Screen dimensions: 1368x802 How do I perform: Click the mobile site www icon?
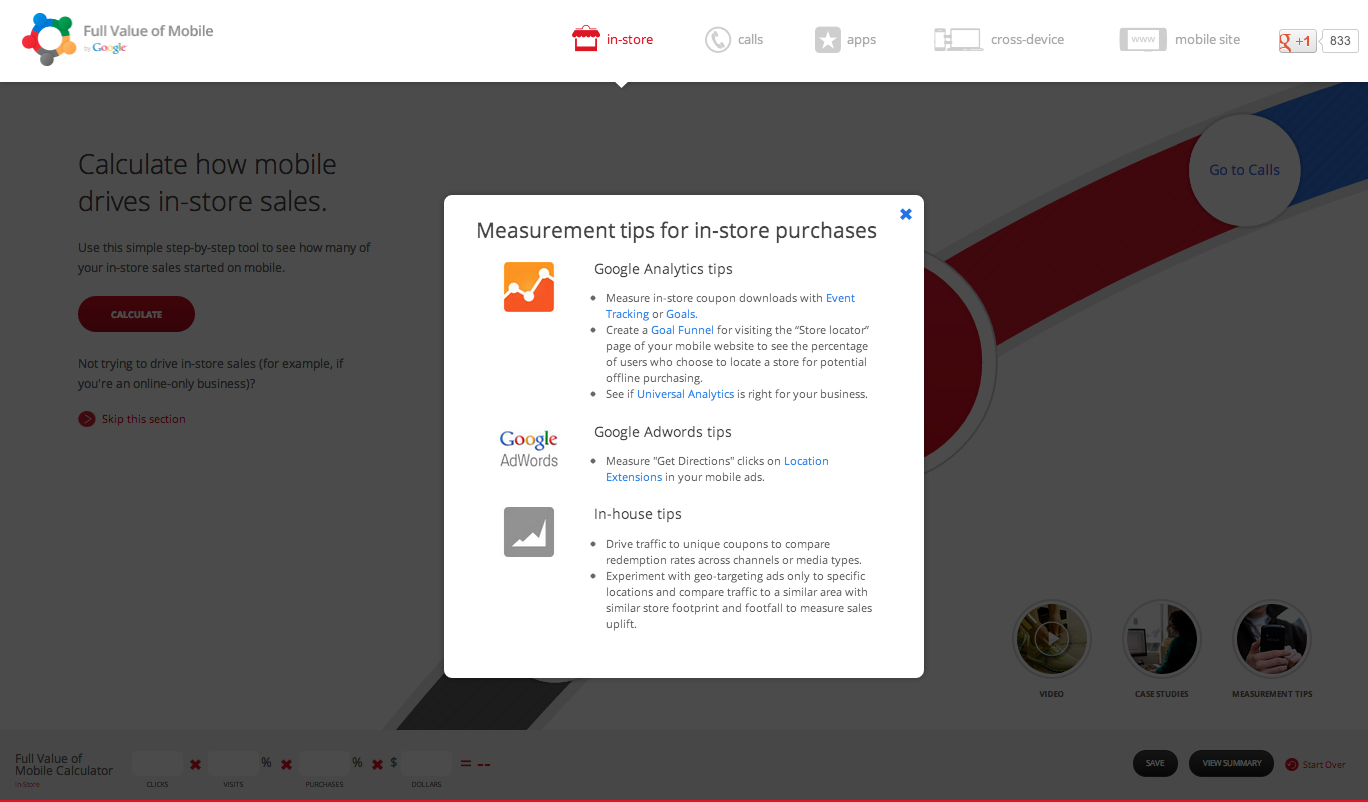pos(1143,40)
